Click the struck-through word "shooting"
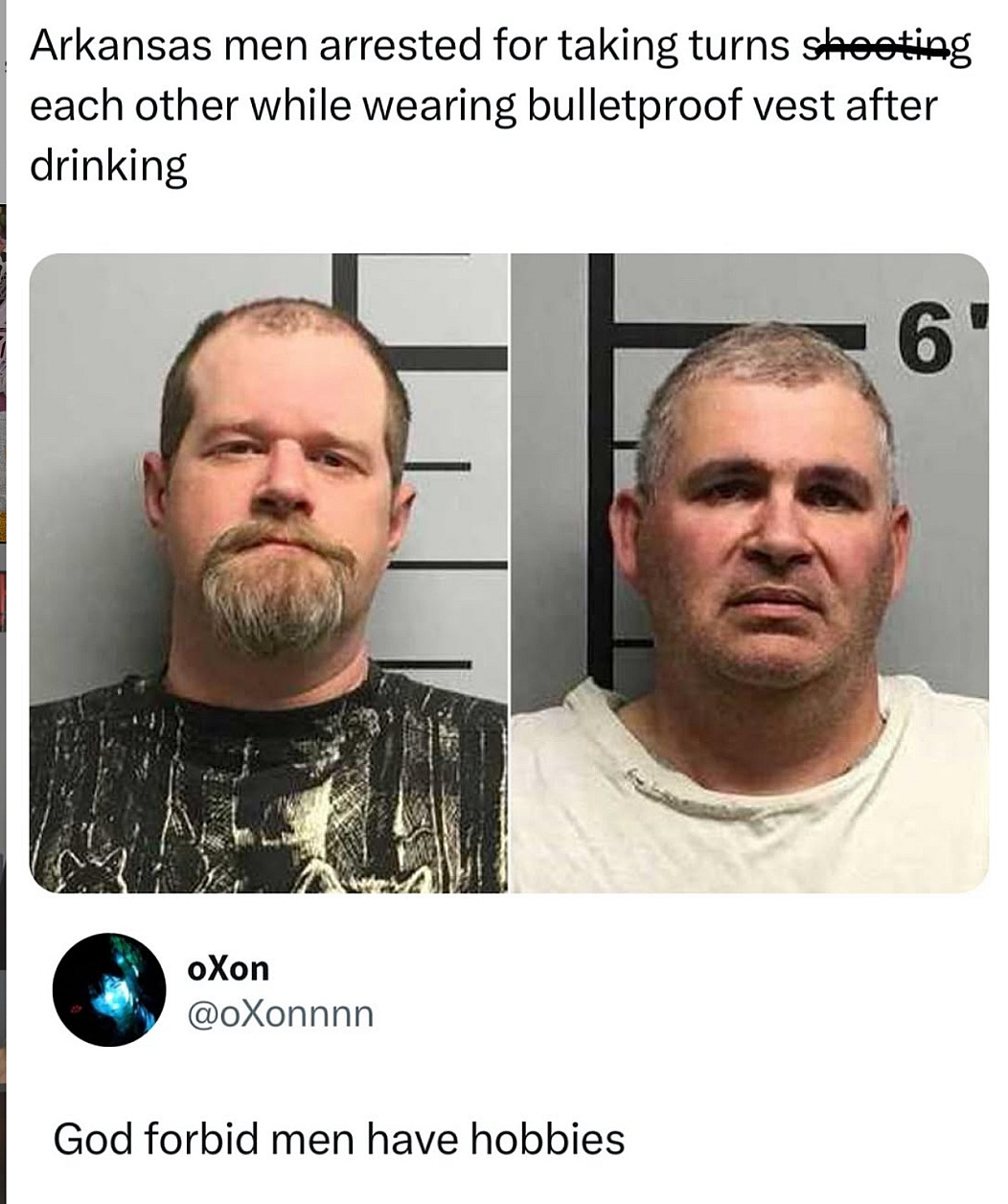Image resolution: width=1008 pixels, height=1204 pixels. [885, 47]
